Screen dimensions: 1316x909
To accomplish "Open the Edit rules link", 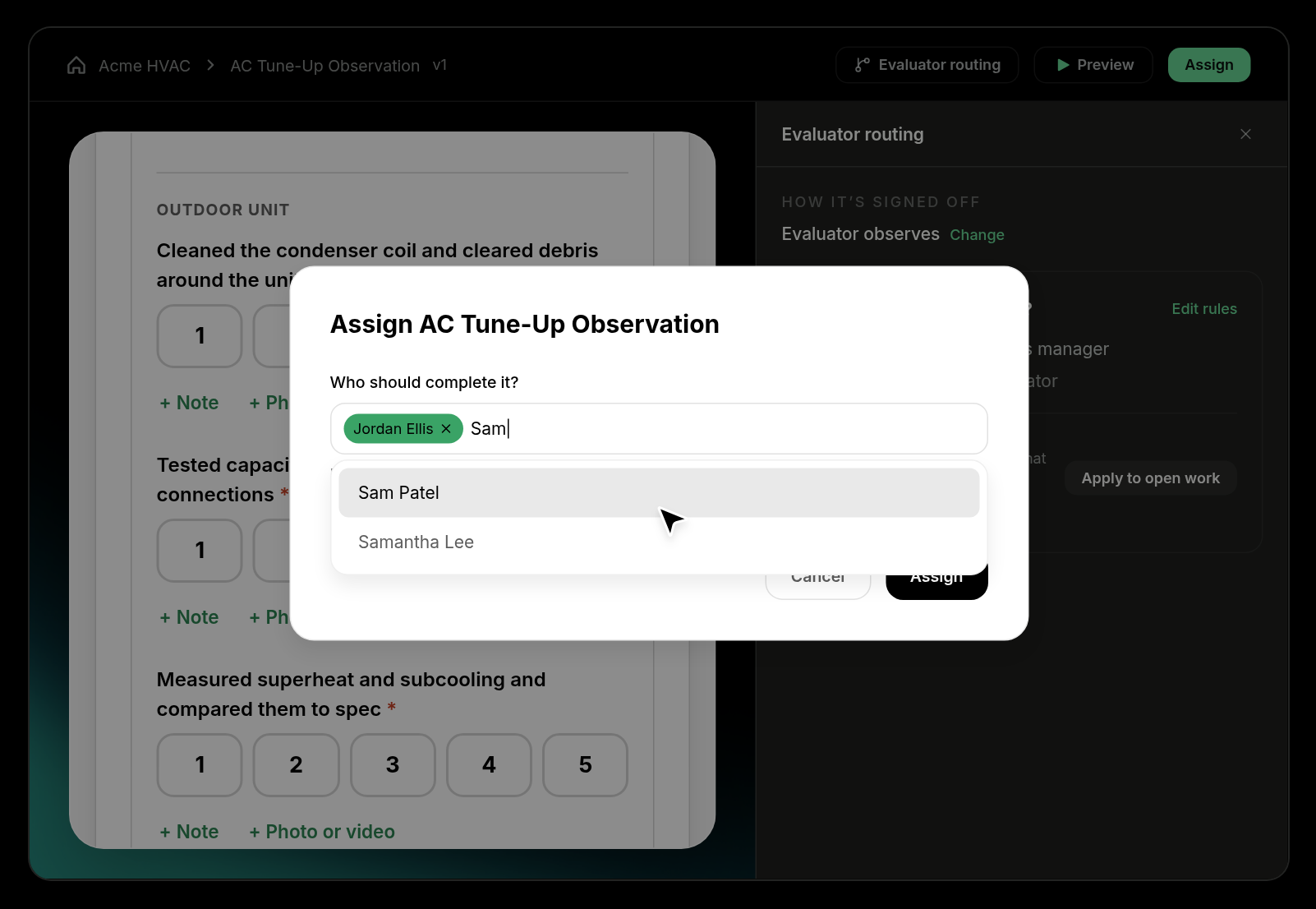I will [1204, 309].
